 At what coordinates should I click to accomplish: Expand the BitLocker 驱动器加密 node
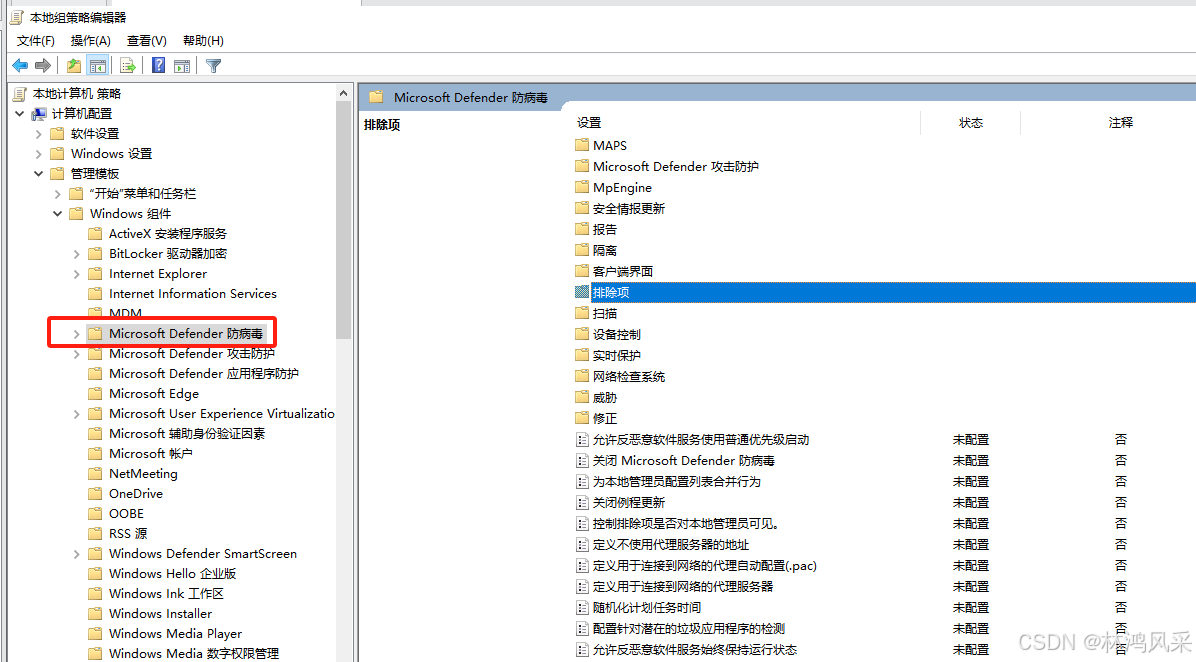point(76,254)
